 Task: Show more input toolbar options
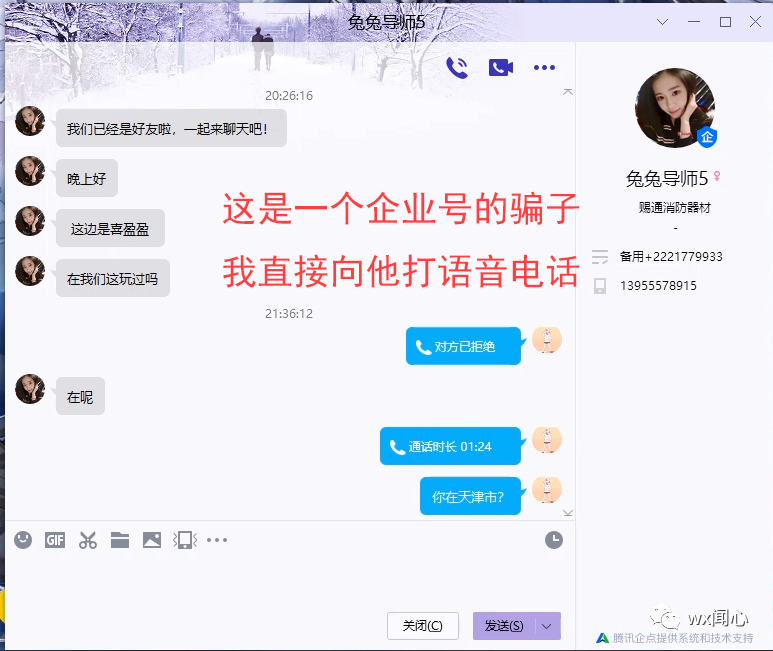coord(217,540)
